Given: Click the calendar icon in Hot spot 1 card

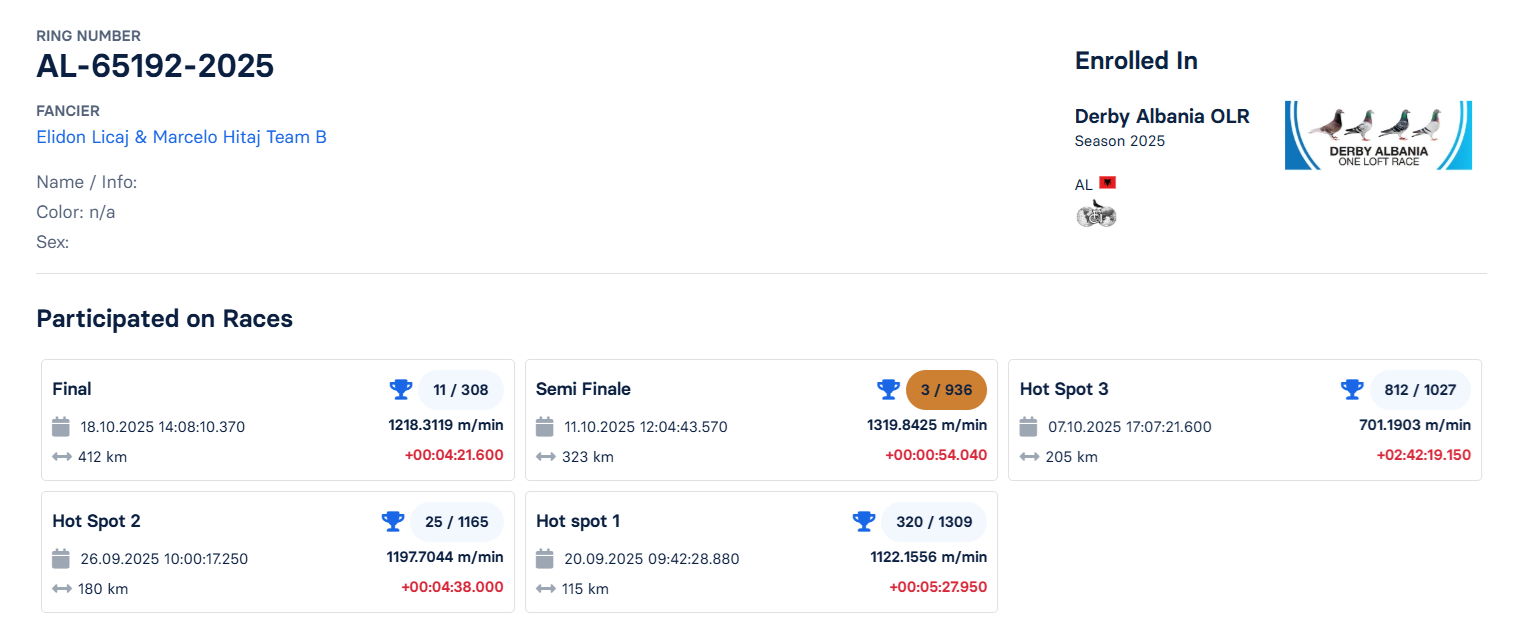Looking at the screenshot, I should click(x=545, y=558).
